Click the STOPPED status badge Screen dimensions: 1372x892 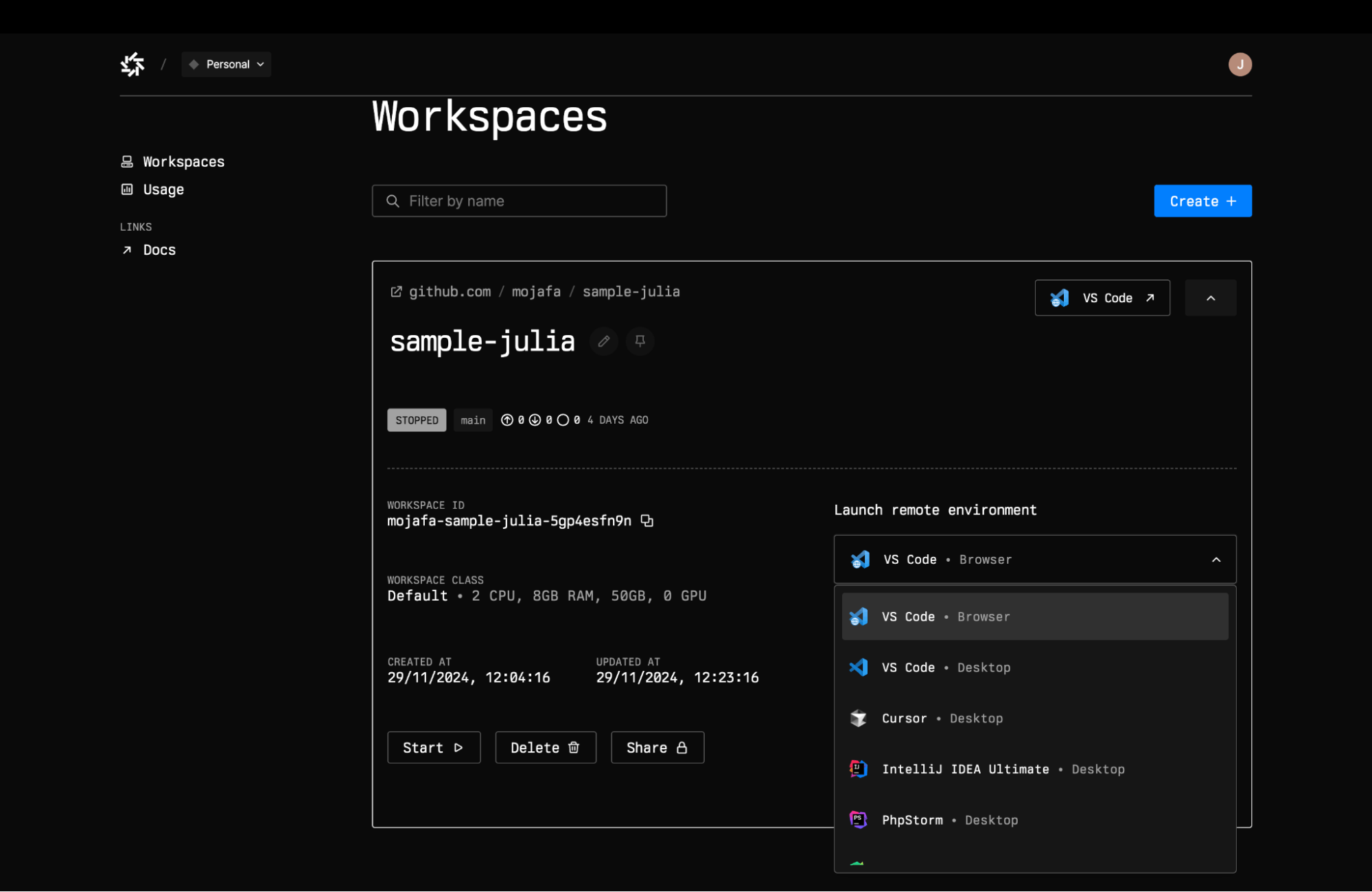[417, 420]
